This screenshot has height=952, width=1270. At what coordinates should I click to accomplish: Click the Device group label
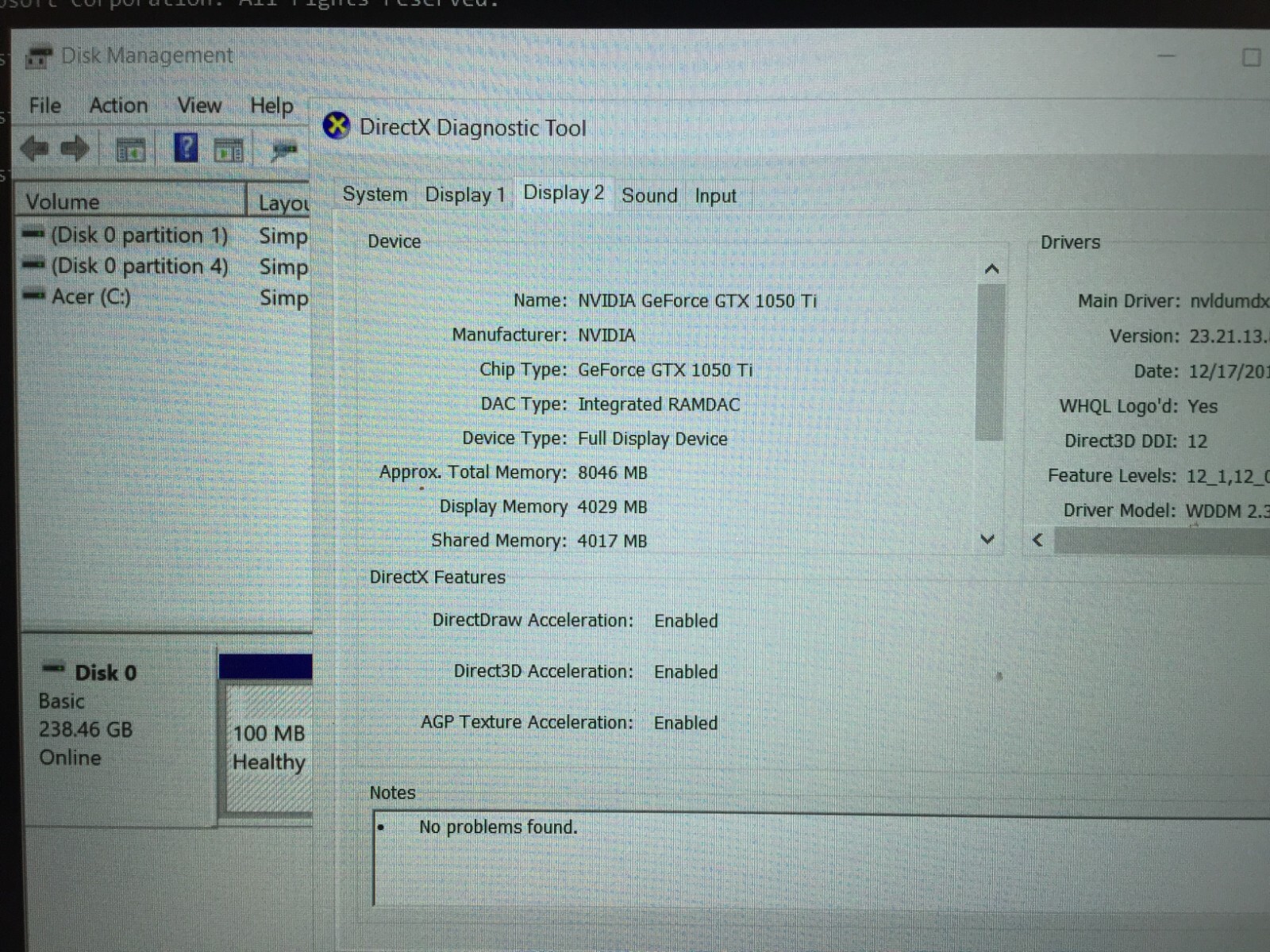tap(394, 242)
